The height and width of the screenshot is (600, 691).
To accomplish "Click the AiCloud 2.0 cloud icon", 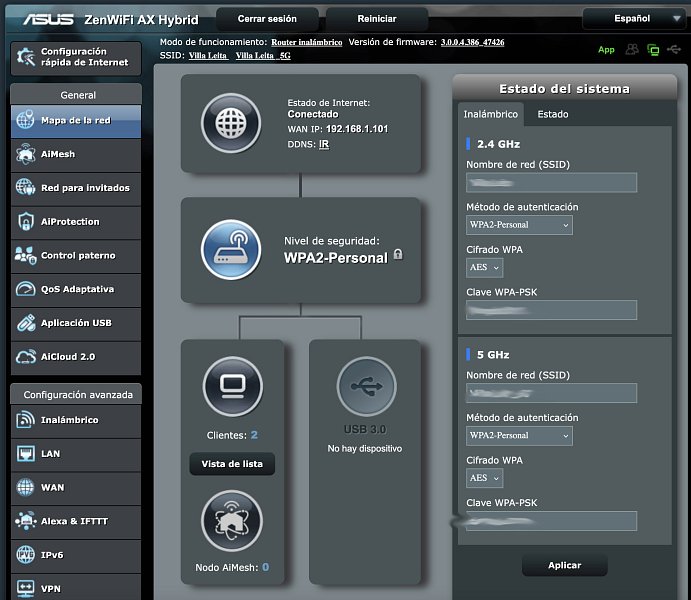I will click(26, 357).
